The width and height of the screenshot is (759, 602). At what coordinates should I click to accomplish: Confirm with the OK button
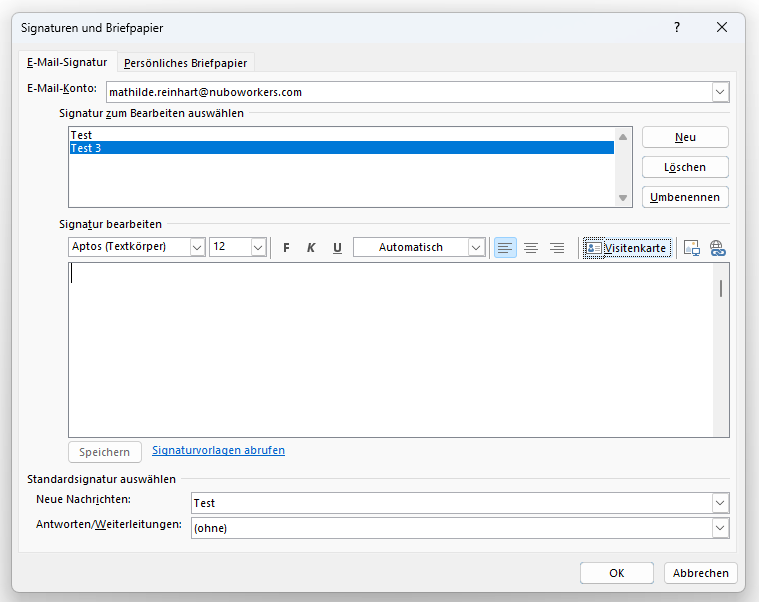[x=617, y=573]
